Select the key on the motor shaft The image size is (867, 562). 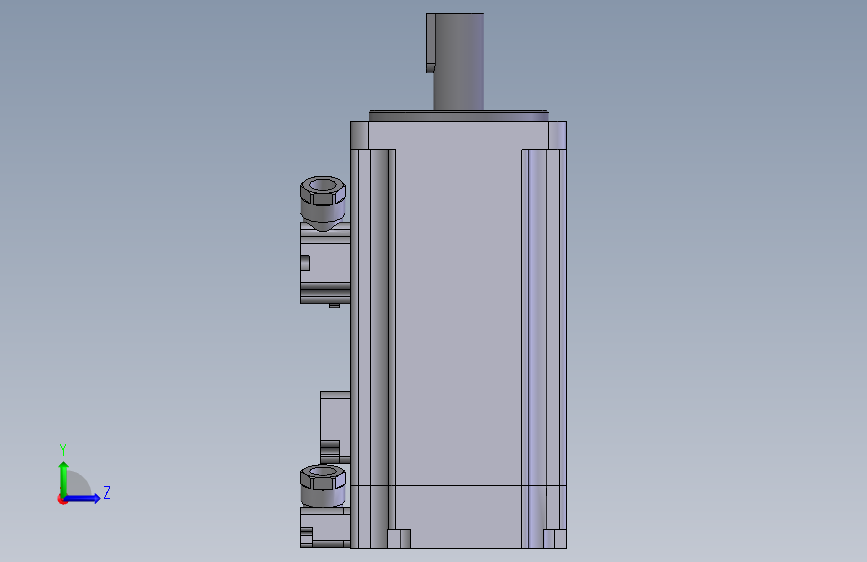(430, 43)
